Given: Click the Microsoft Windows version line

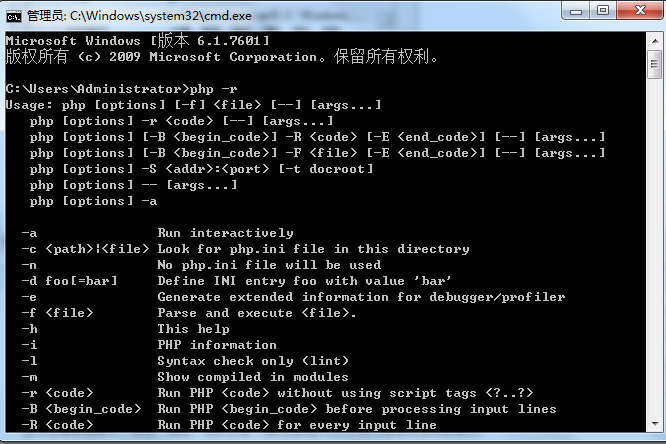Looking at the screenshot, I should 138,41.
